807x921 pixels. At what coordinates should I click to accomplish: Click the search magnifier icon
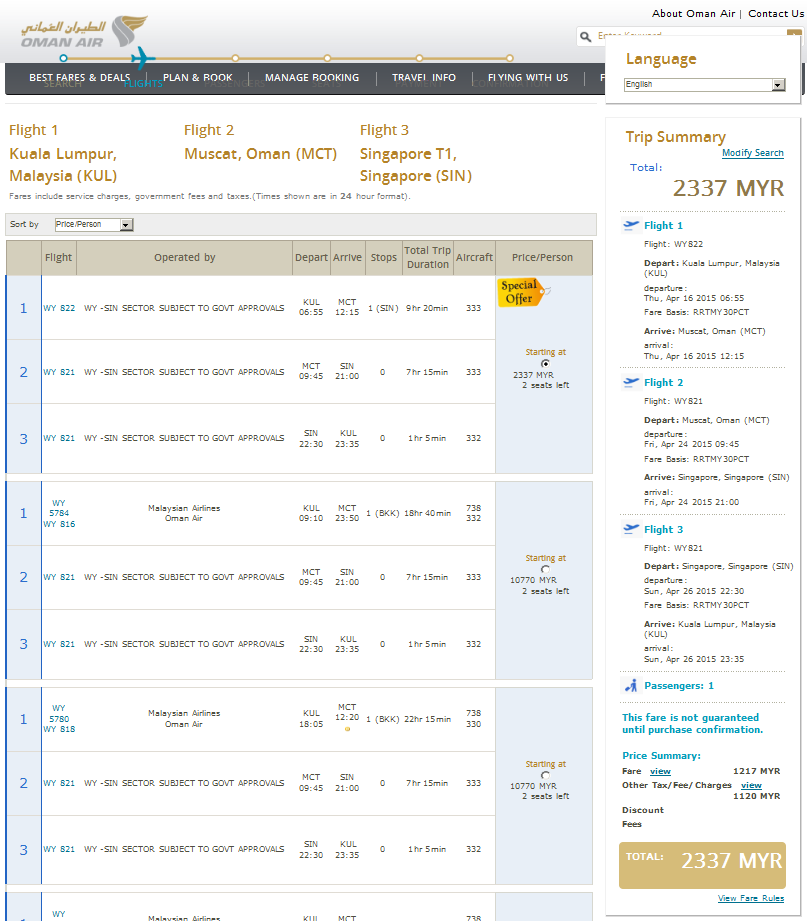pos(586,37)
